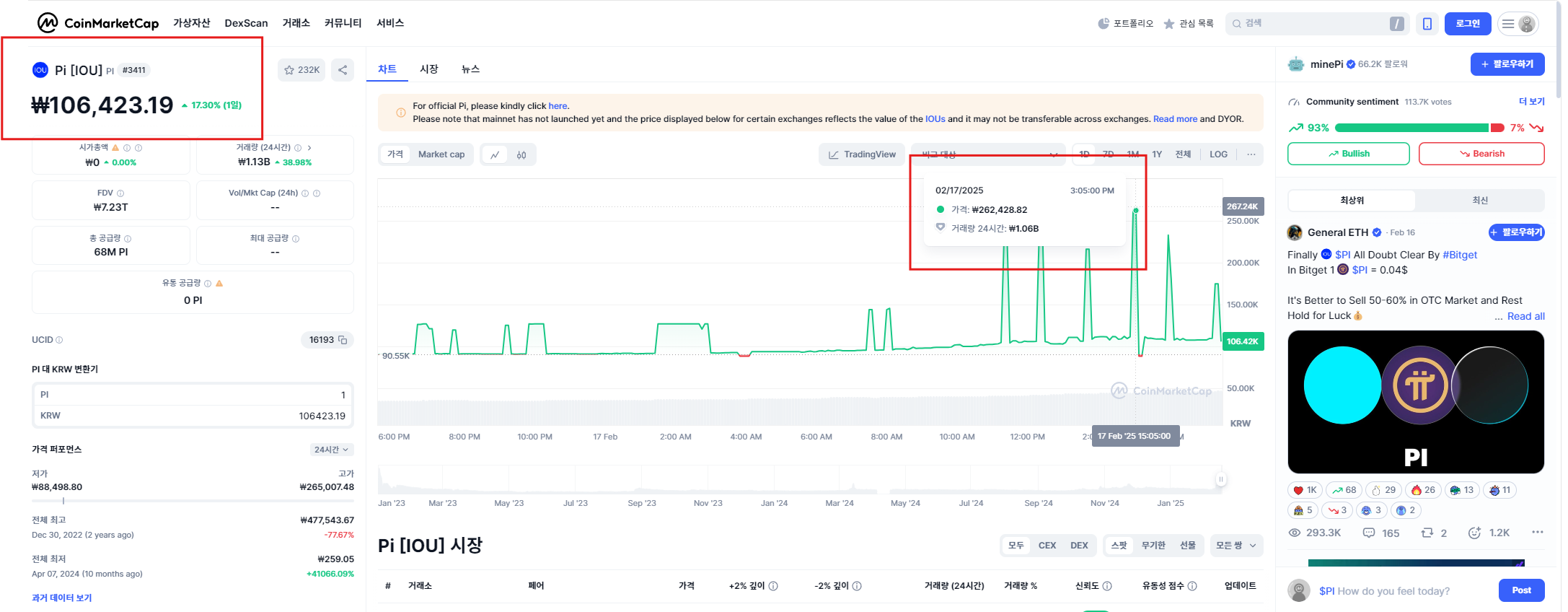This screenshot has width=1568, height=612.
Task: Select the candlestick chart style icon
Action: coord(521,154)
